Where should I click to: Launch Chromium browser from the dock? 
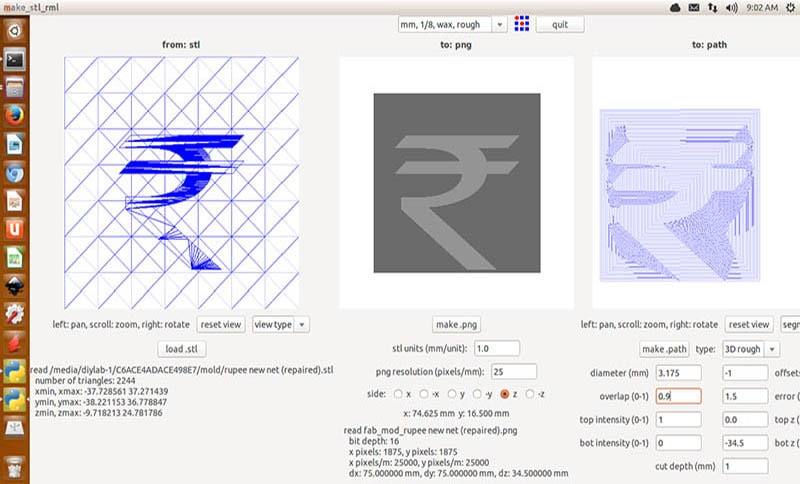[14, 173]
